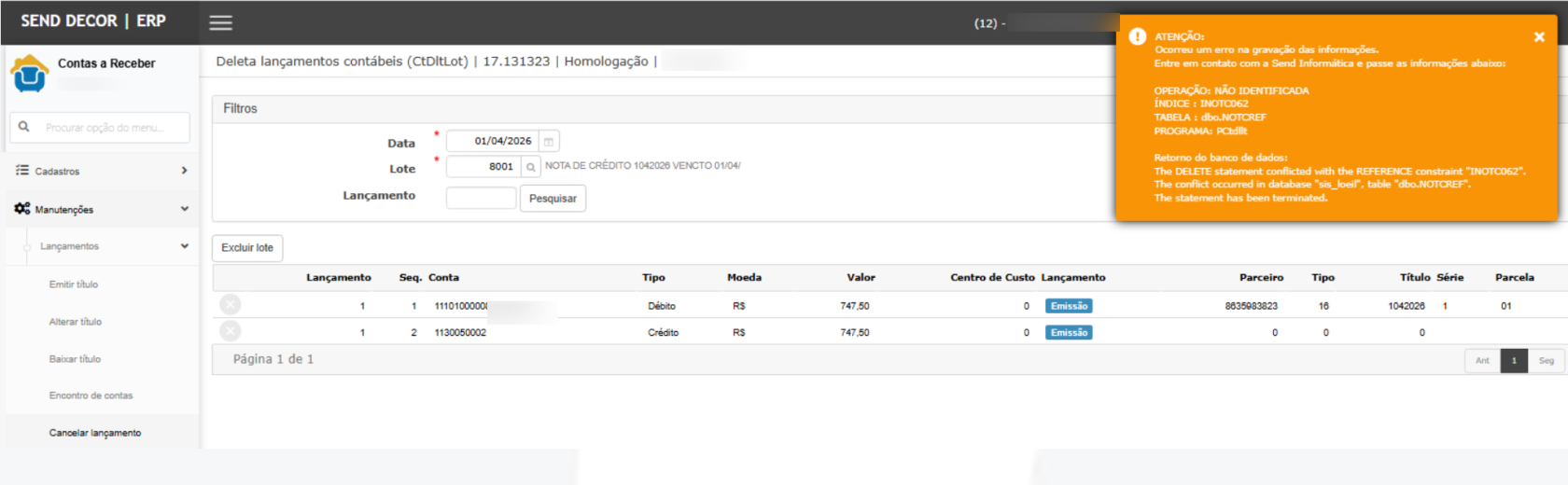Viewport: 1568px width, 485px height.
Task: Click valor 747,50 in the Débito row
Action: click(855, 306)
